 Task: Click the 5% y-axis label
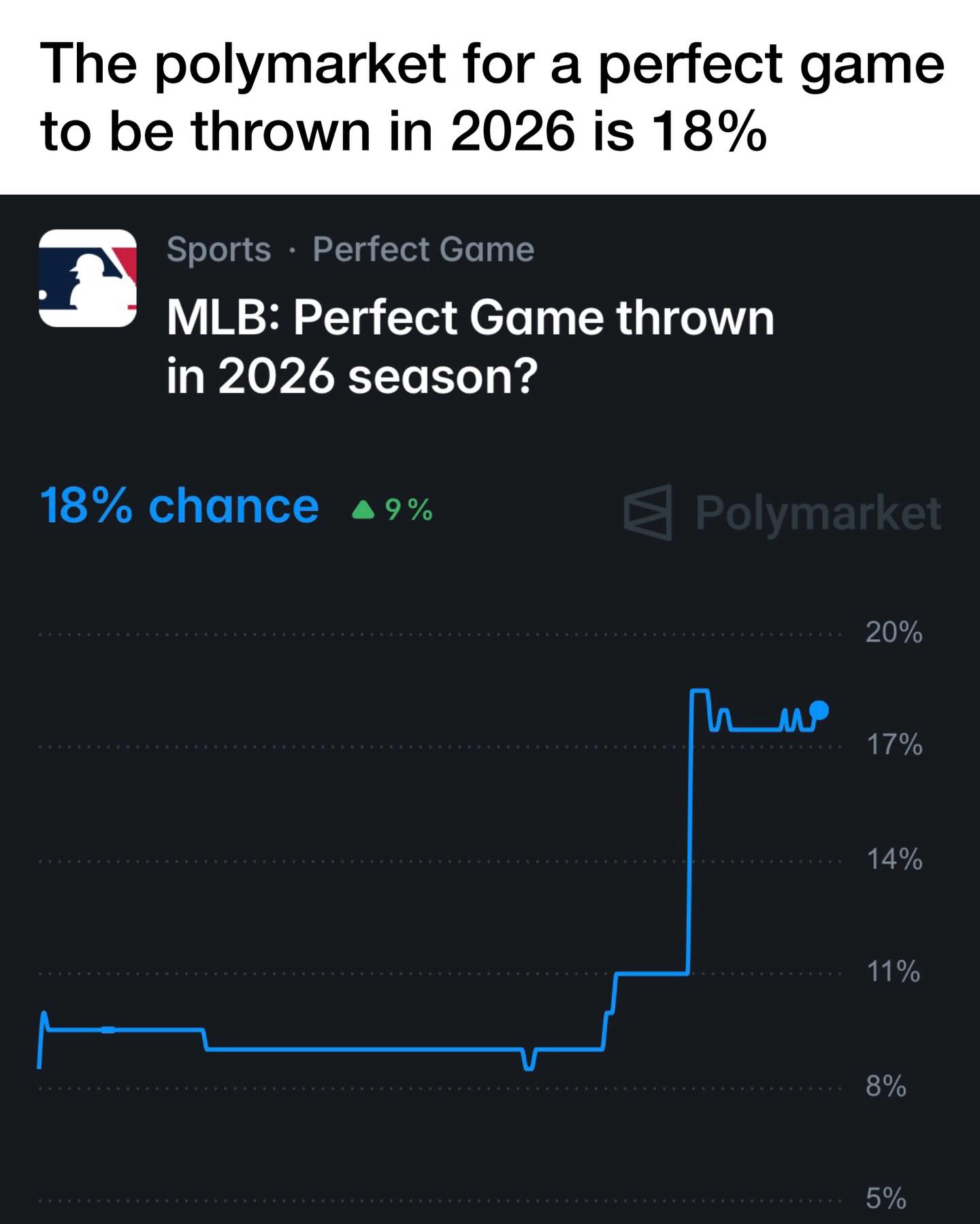point(885,1198)
